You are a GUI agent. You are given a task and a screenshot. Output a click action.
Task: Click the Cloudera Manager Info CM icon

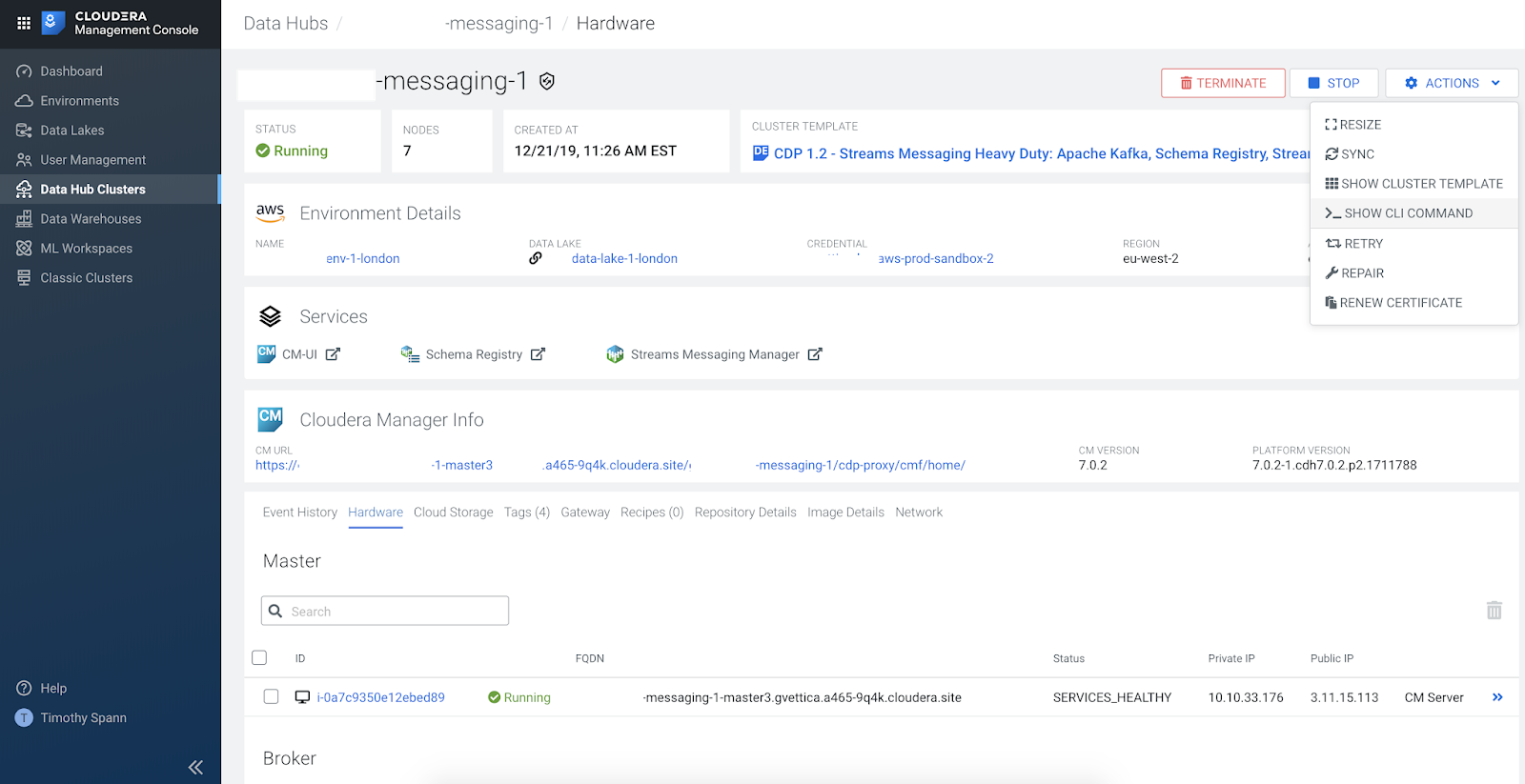(x=271, y=418)
